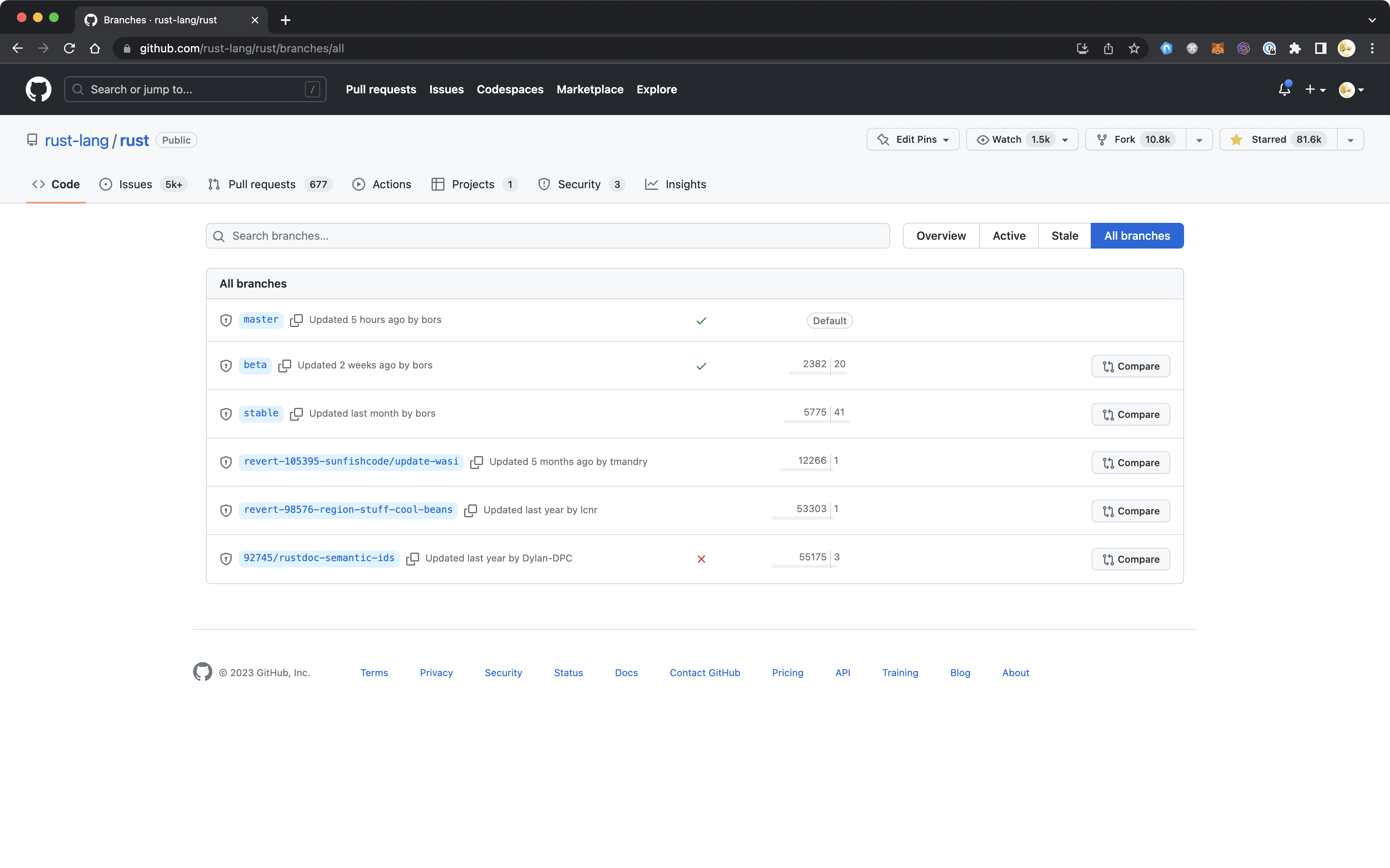Open the repository Pull requests tab
Screen dimensions: 1390x868
[x=270, y=184]
